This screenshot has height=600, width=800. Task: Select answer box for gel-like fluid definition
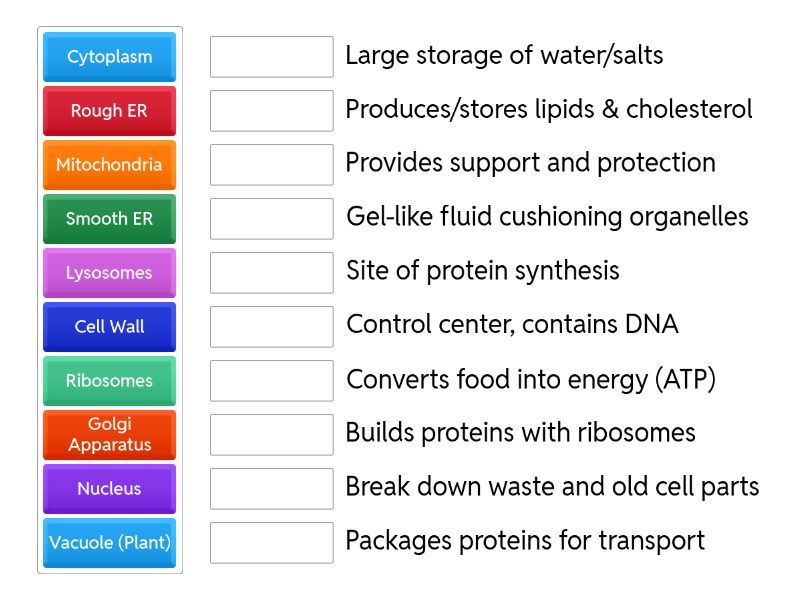tap(271, 219)
